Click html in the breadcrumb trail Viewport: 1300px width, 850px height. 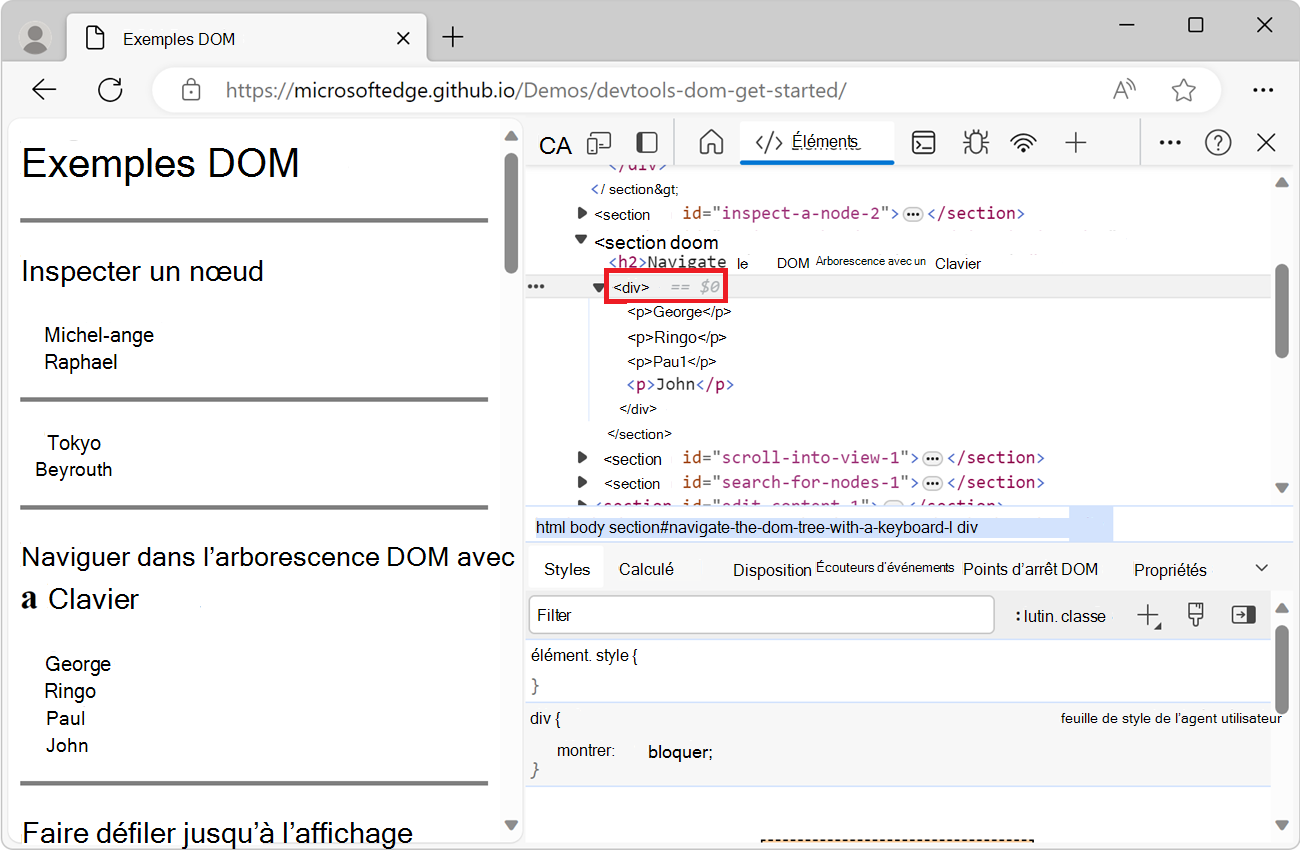coord(551,527)
